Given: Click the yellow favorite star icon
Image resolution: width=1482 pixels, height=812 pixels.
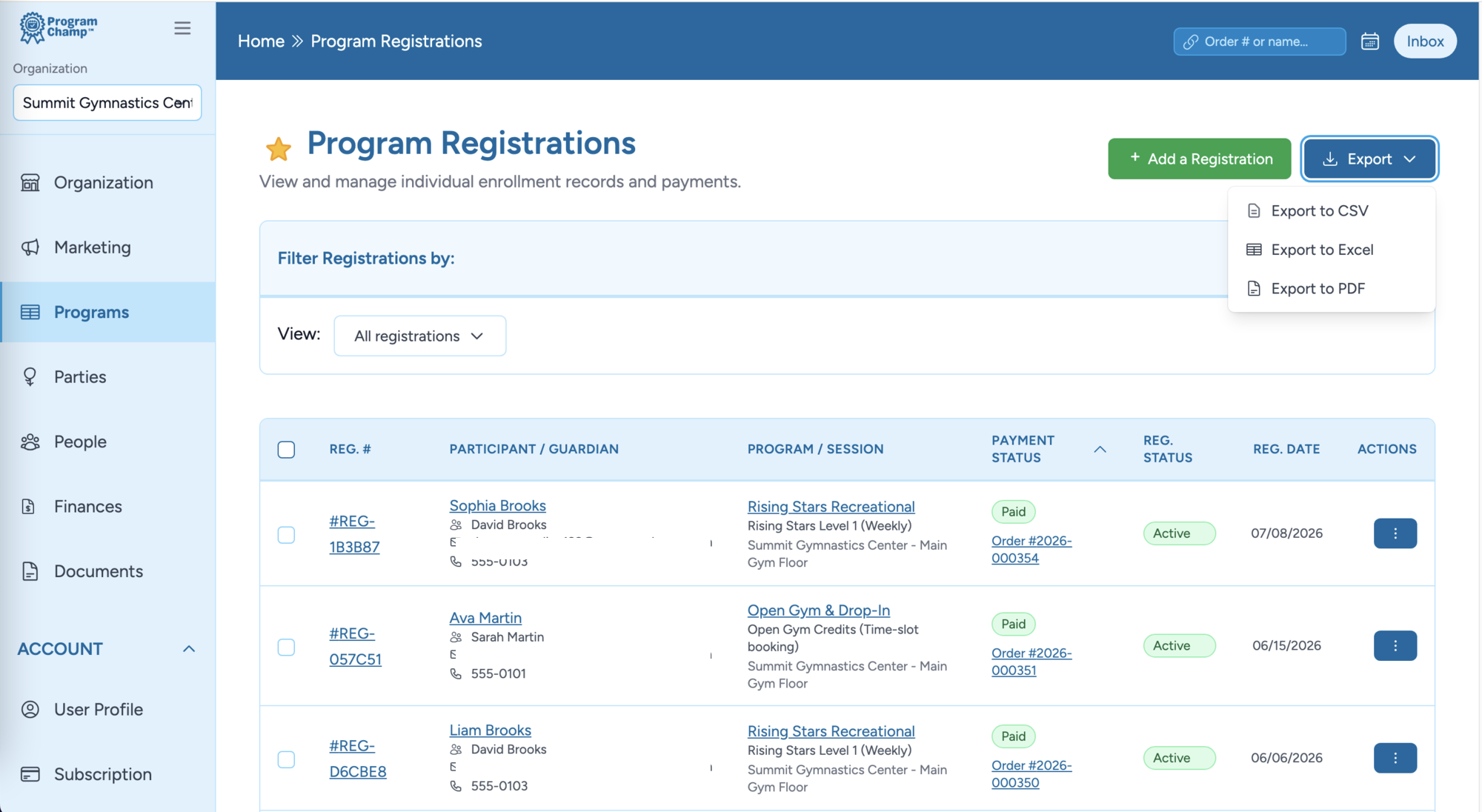Looking at the screenshot, I should click(279, 149).
